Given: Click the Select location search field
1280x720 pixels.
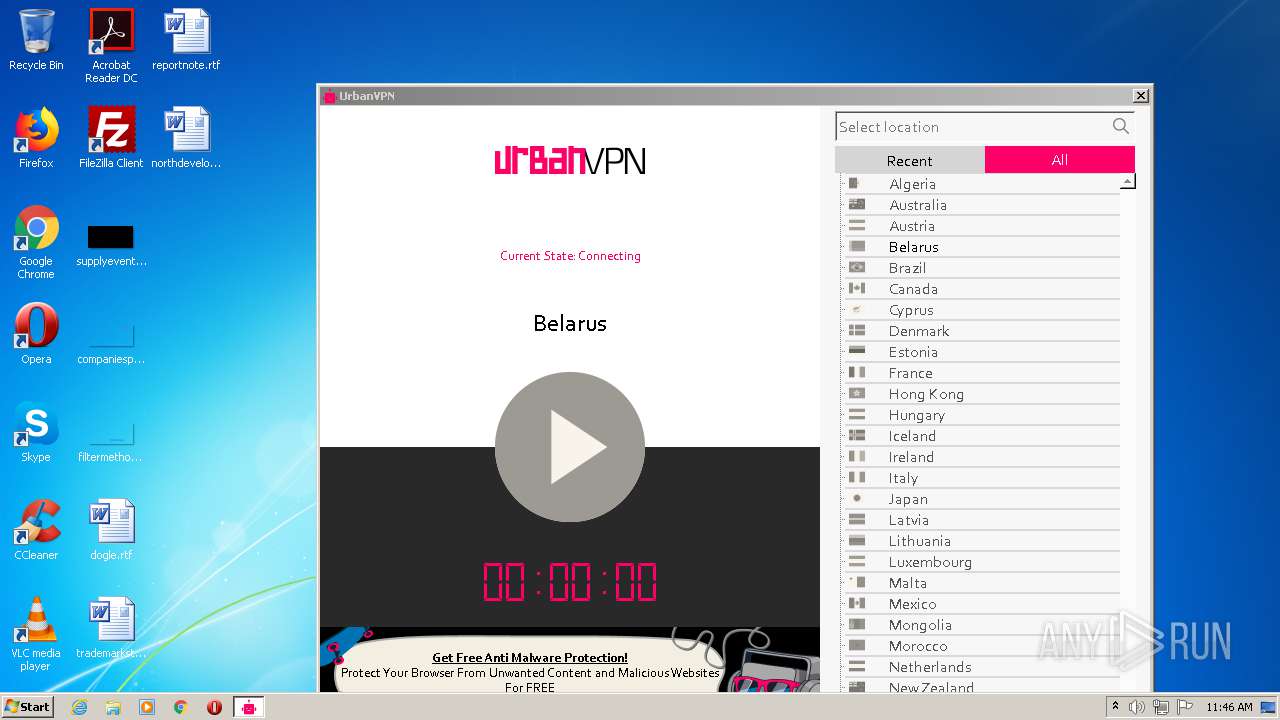Looking at the screenshot, I should pyautogui.click(x=985, y=127).
